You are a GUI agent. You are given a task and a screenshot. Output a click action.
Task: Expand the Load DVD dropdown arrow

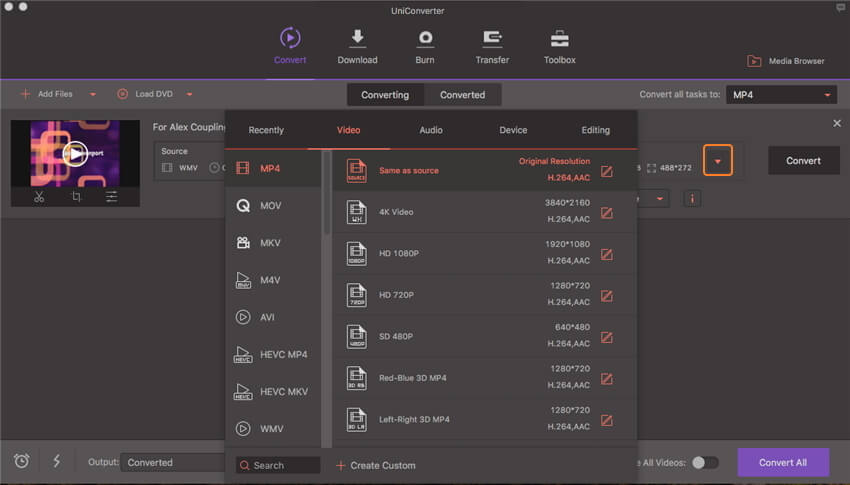(189, 94)
